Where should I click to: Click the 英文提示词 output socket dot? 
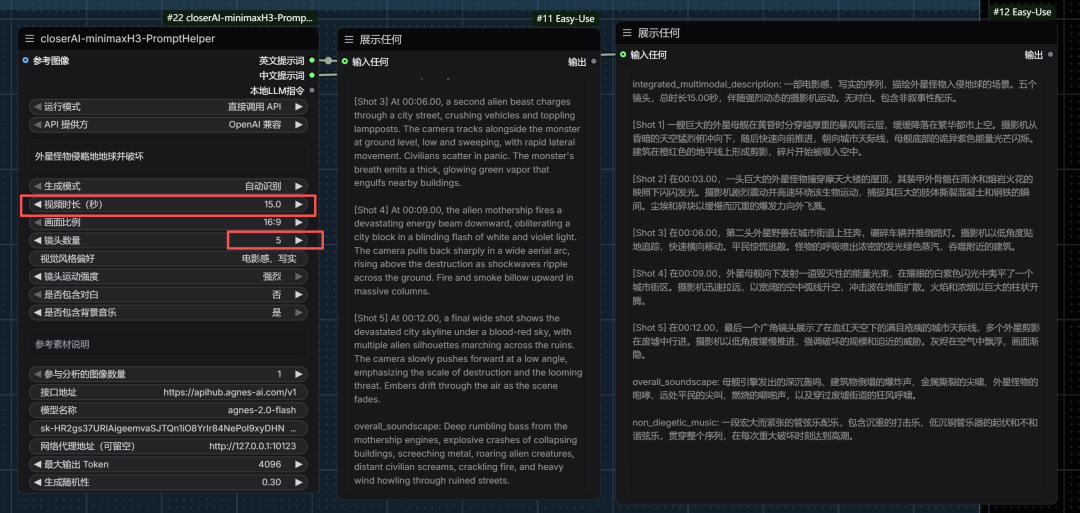312,61
